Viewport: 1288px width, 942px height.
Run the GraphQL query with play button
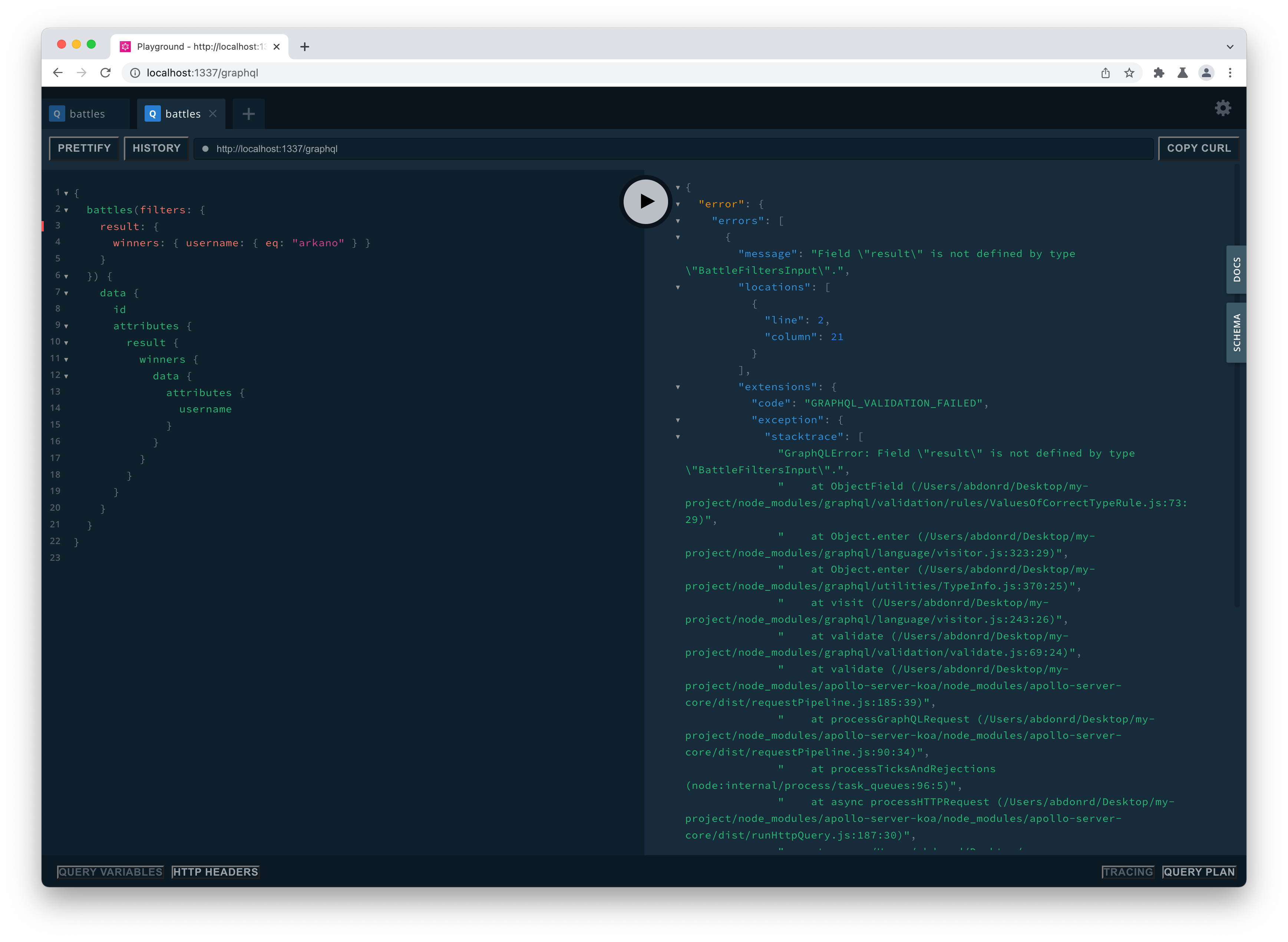645,201
